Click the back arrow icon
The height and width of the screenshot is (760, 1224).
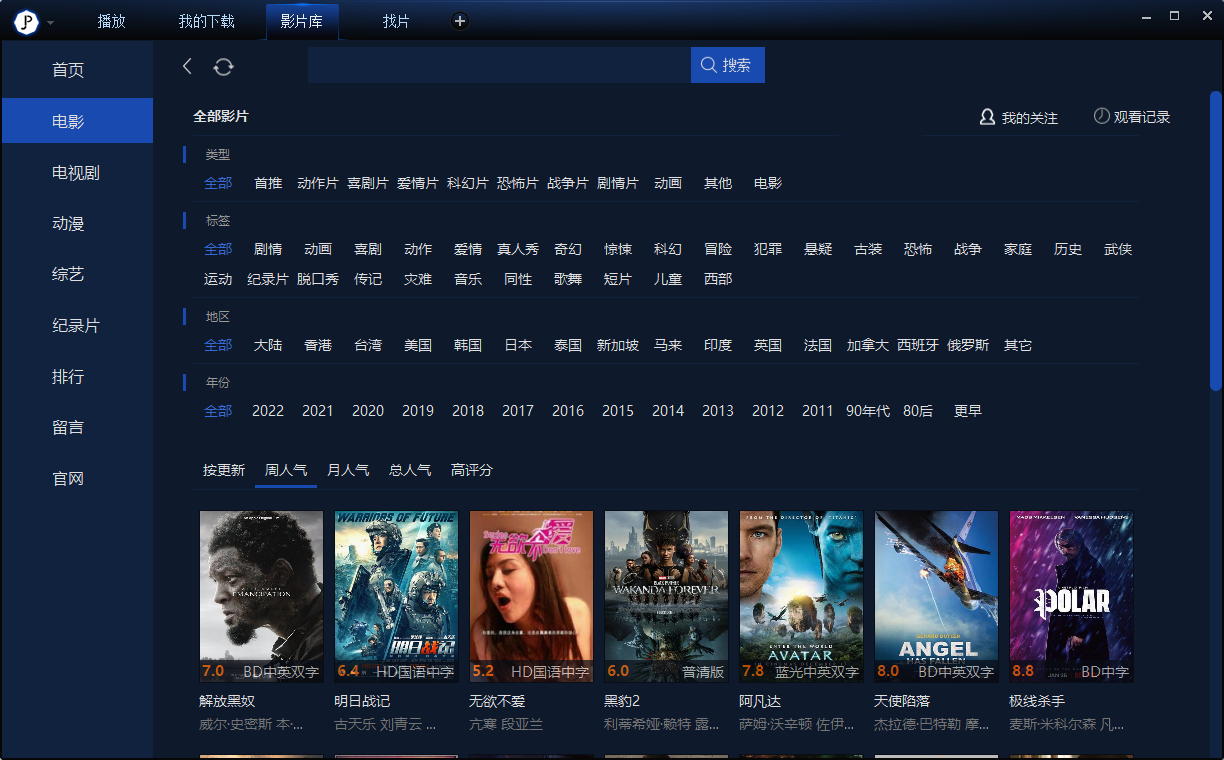coord(187,66)
